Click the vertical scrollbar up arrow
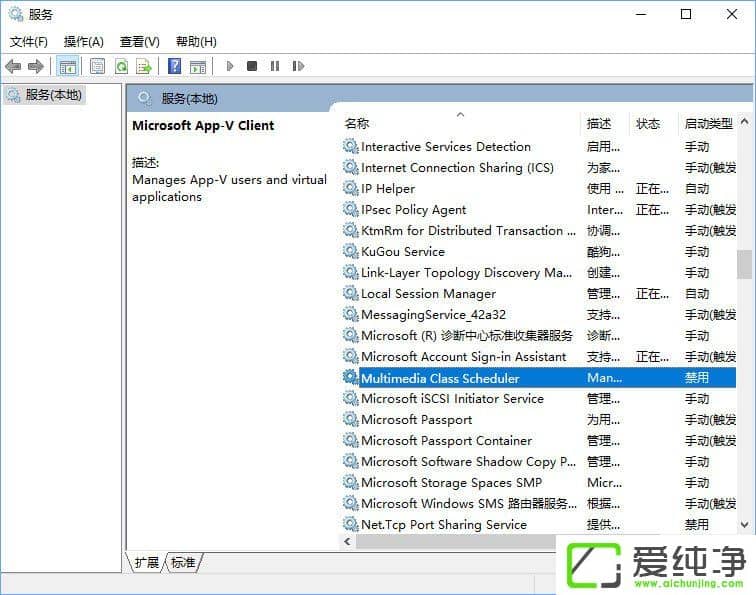 tap(744, 122)
